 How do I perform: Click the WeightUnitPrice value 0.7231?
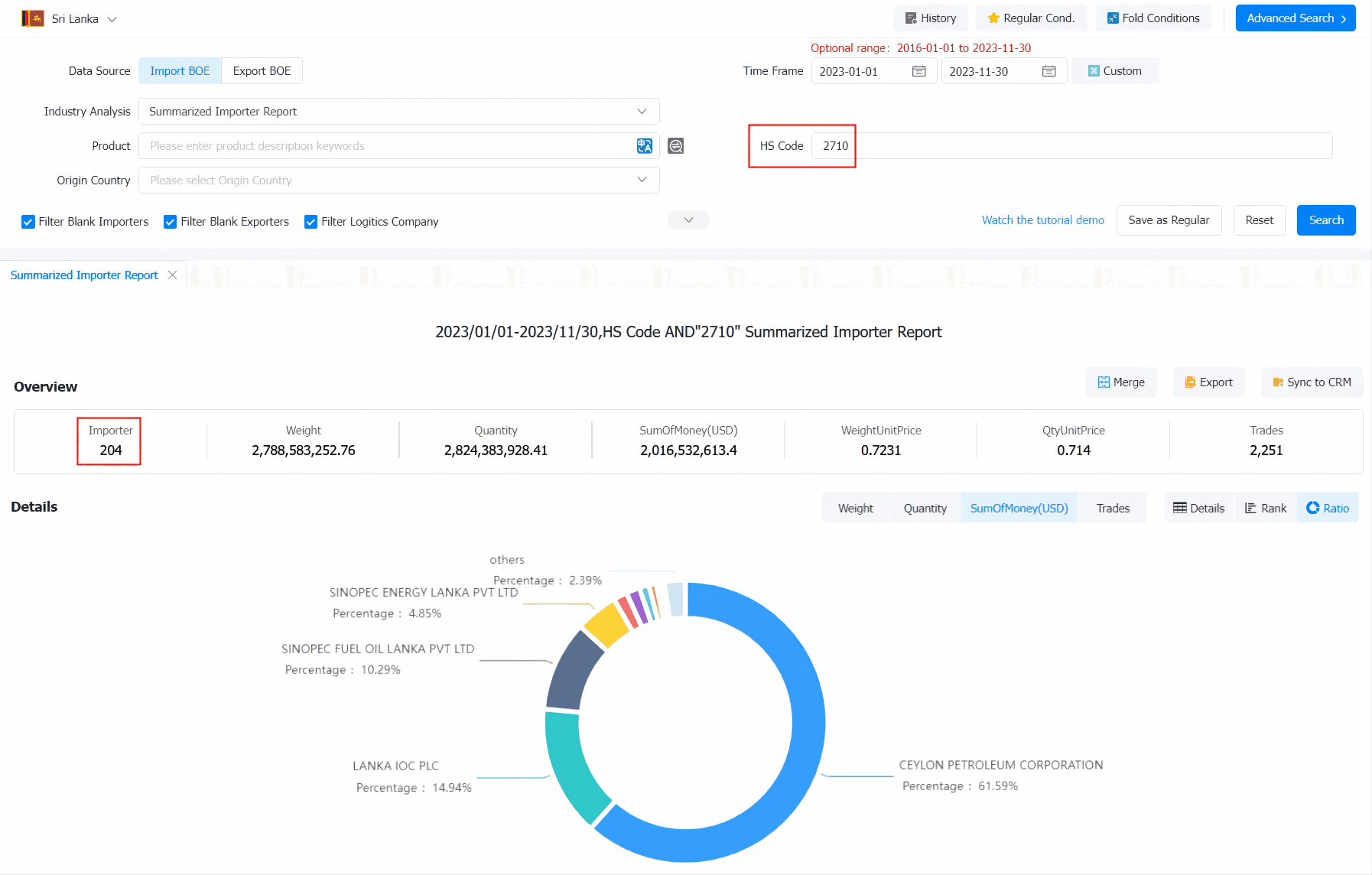pyautogui.click(x=881, y=451)
